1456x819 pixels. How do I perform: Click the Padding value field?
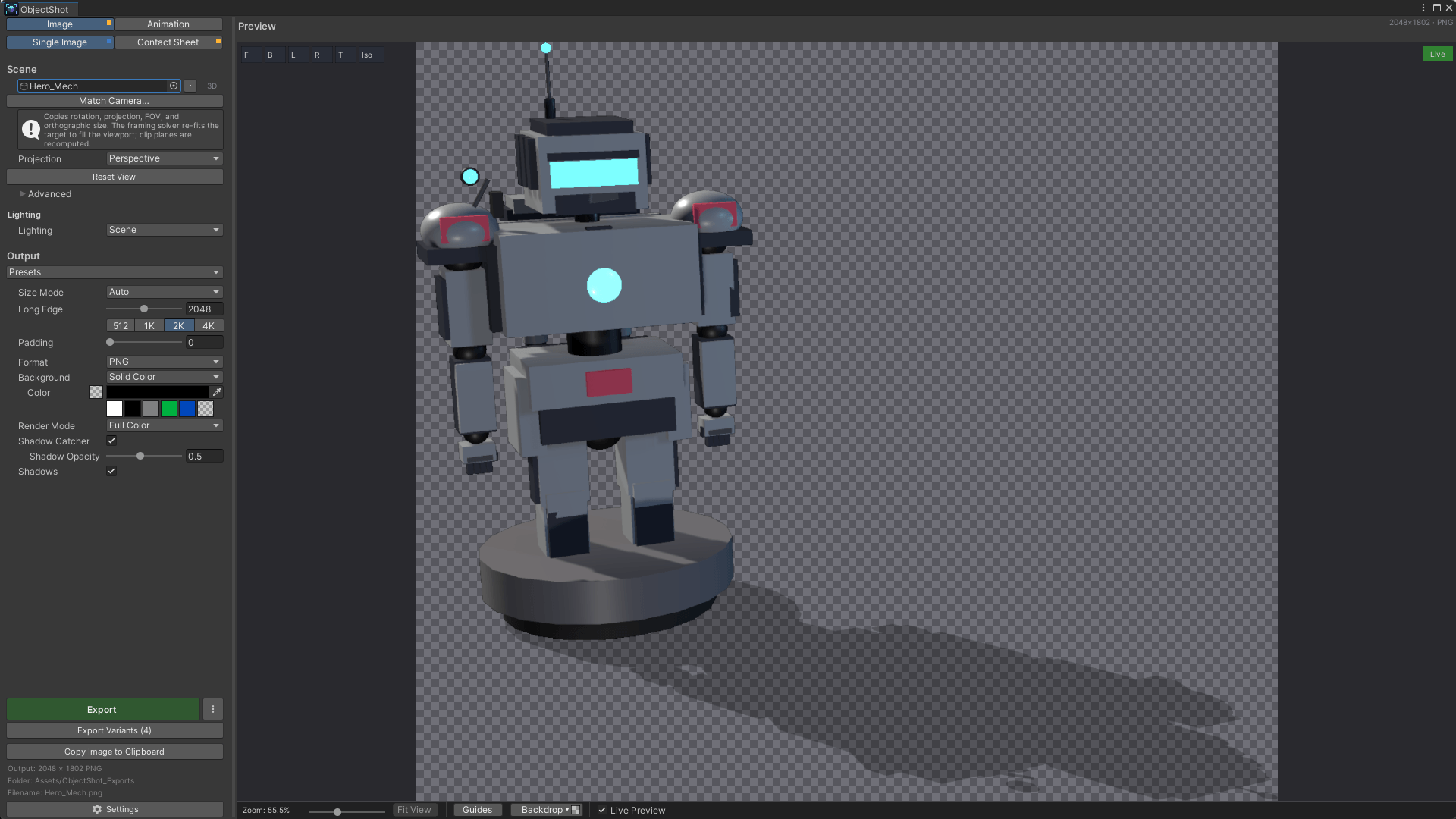click(x=205, y=342)
